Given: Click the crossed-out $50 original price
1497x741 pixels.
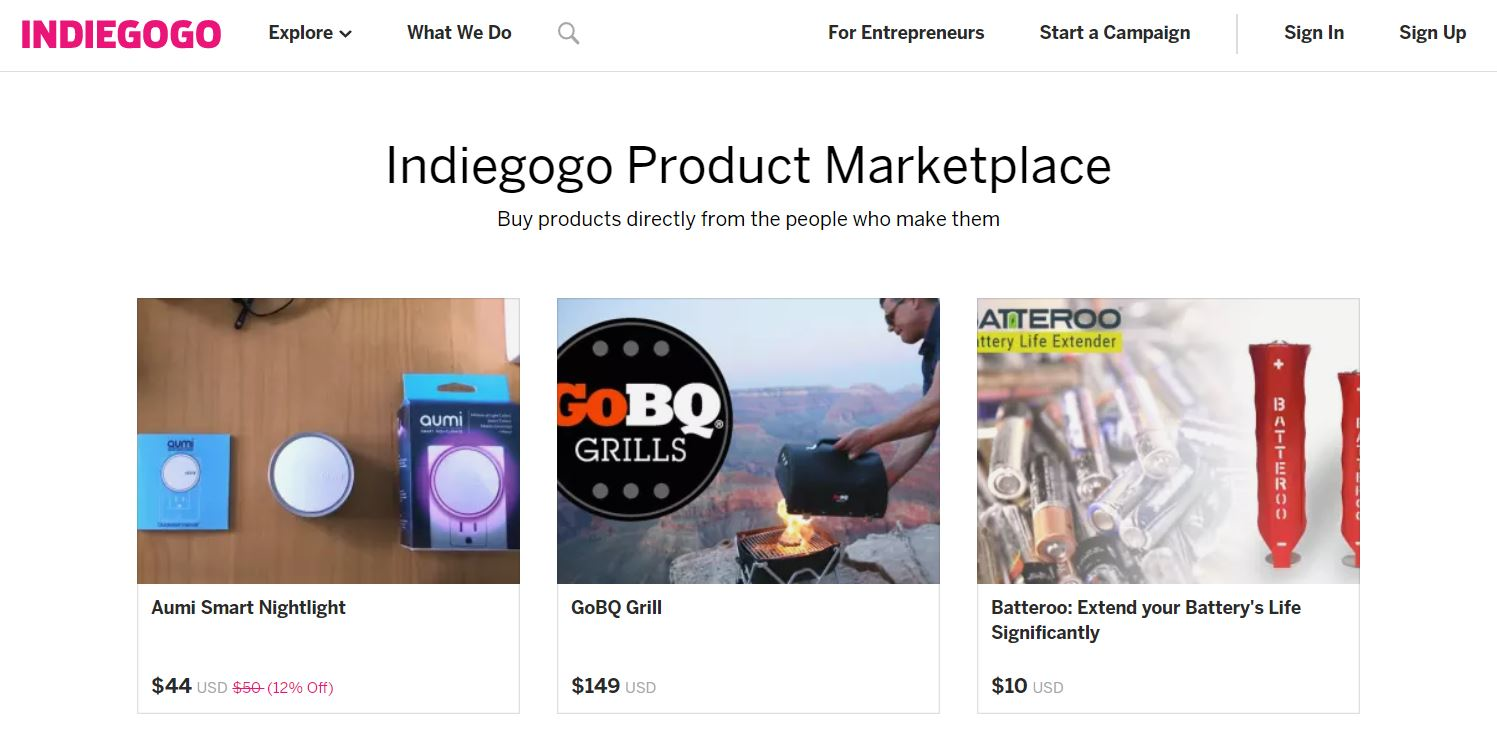Looking at the screenshot, I should pyautogui.click(x=246, y=687).
